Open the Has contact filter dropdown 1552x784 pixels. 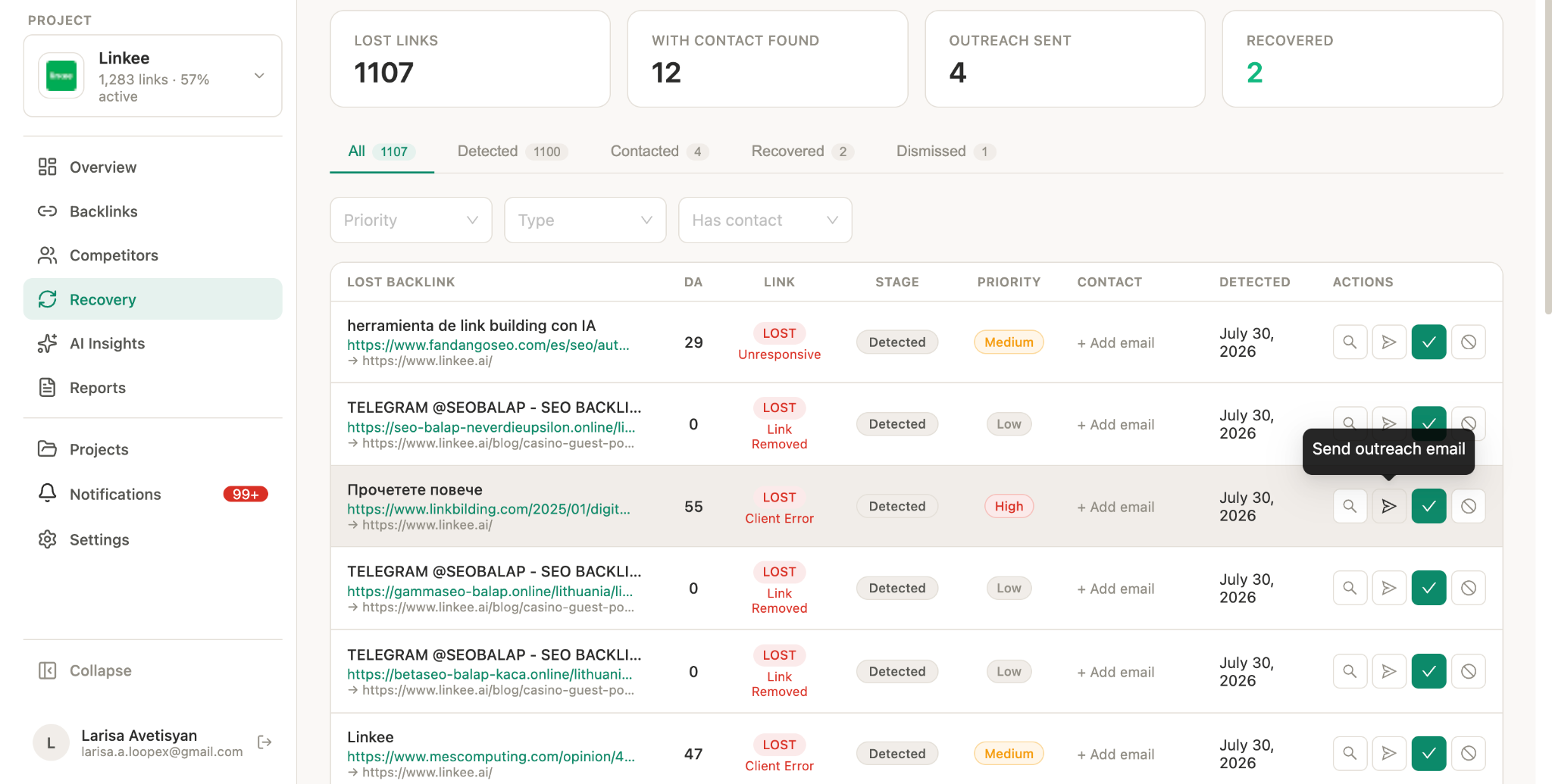[765, 220]
